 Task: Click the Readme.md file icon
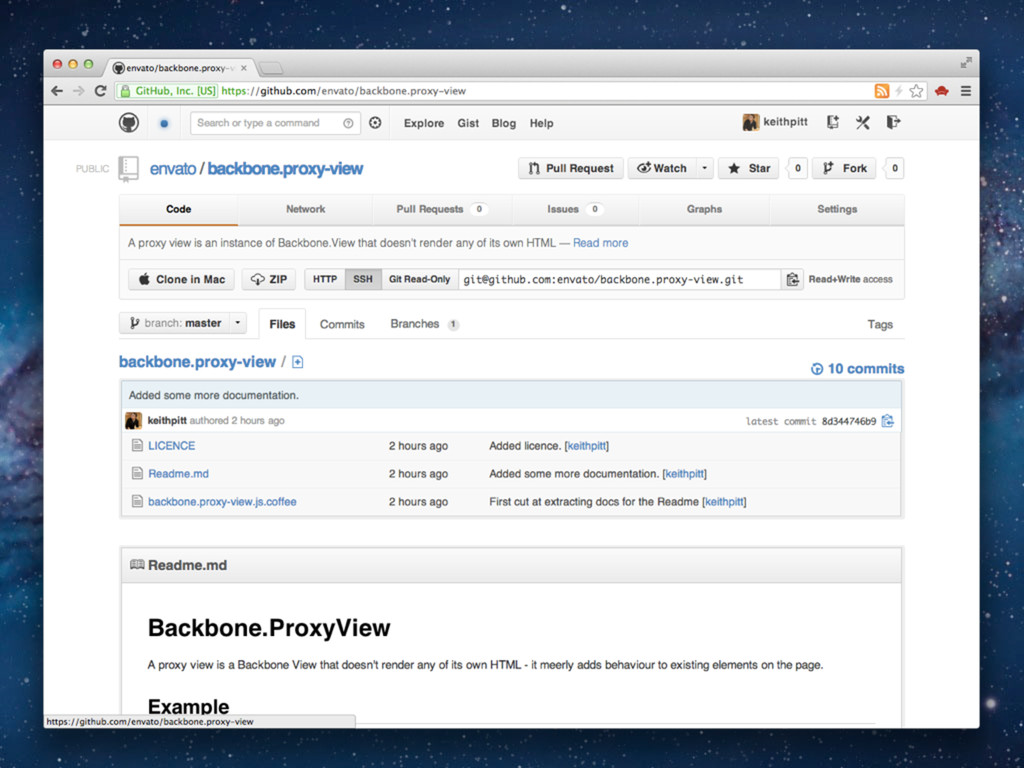coord(137,473)
